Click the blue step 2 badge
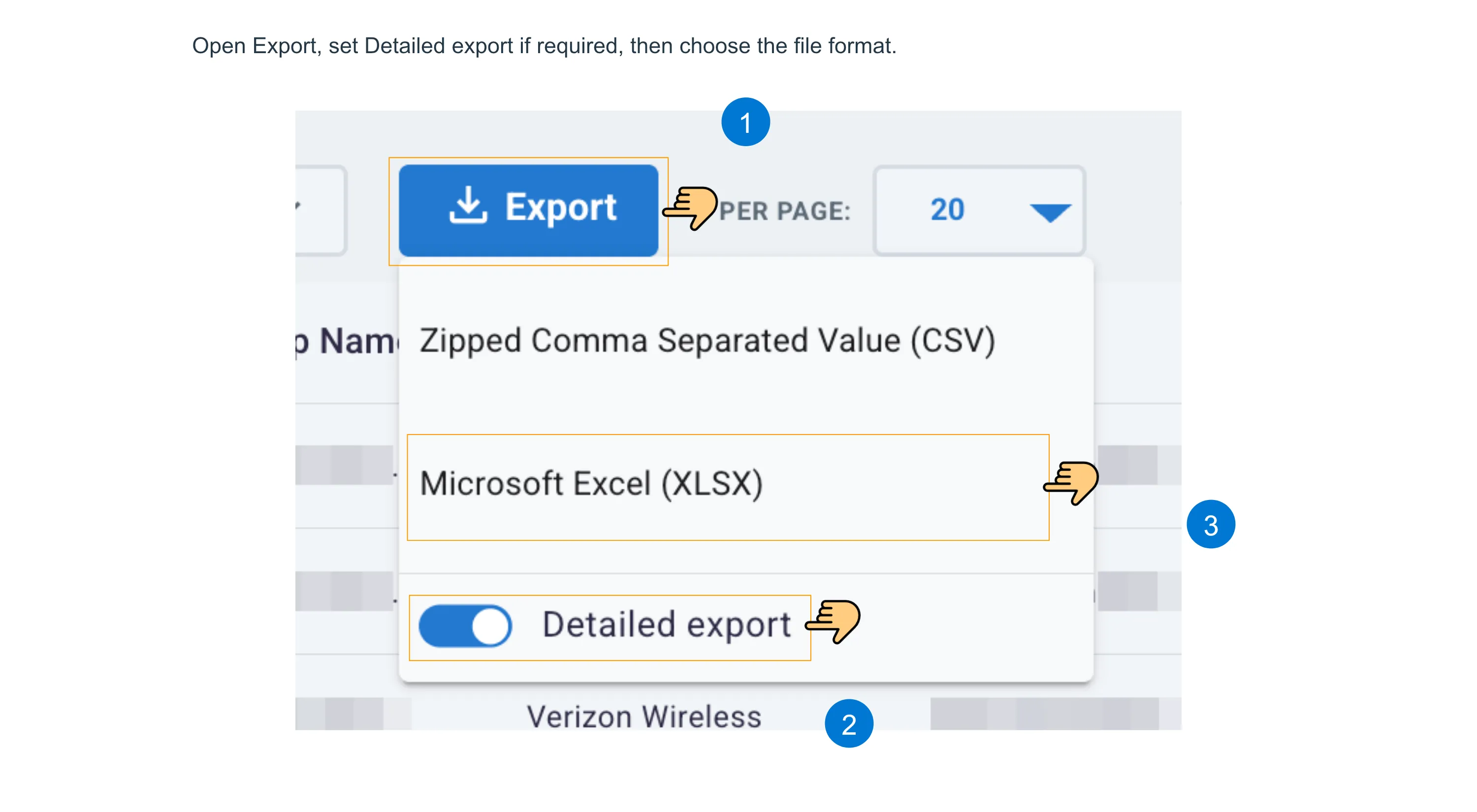This screenshot has width=1477, height=812. pos(849,724)
